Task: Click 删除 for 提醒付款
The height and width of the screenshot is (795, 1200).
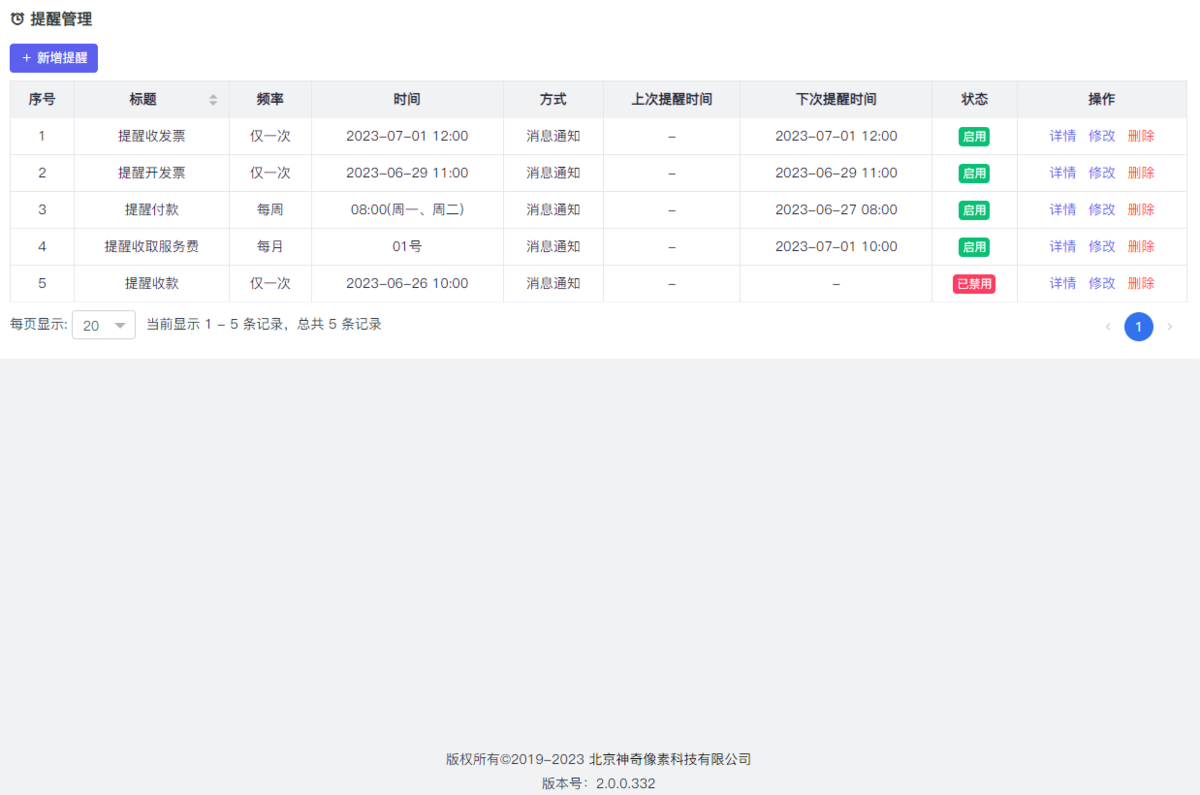Action: click(x=1140, y=209)
